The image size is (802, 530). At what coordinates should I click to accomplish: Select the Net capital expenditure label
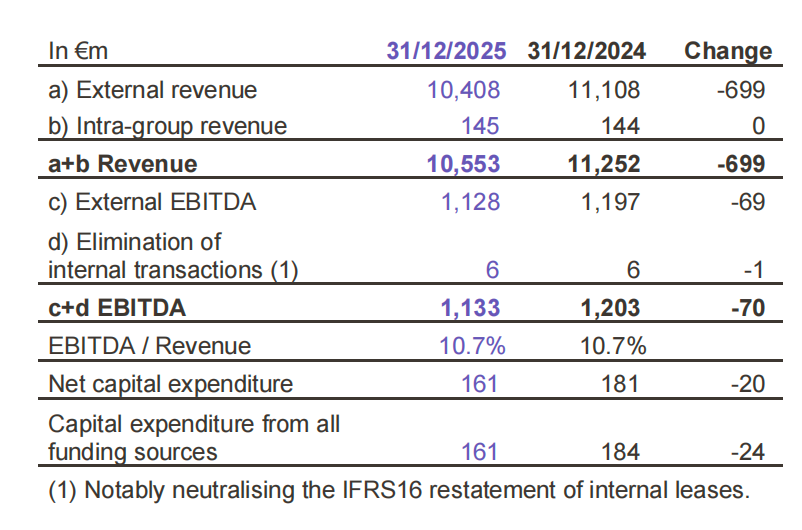pyautogui.click(x=171, y=384)
